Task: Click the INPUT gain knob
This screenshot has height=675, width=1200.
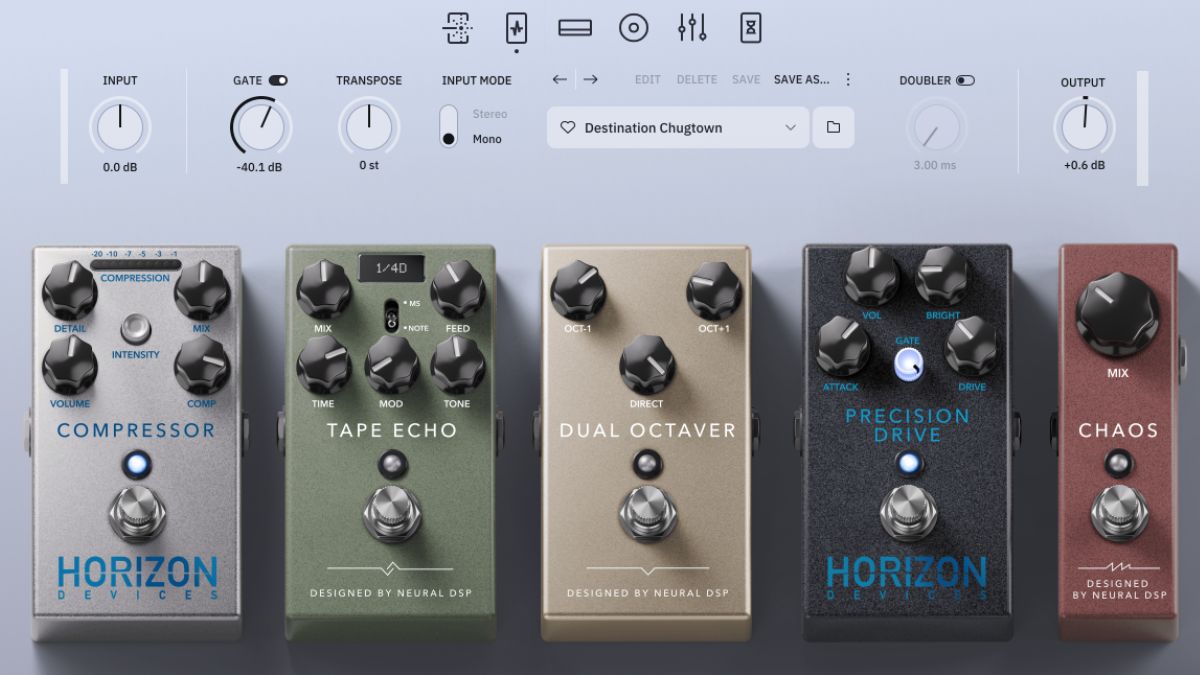Action: click(120, 126)
